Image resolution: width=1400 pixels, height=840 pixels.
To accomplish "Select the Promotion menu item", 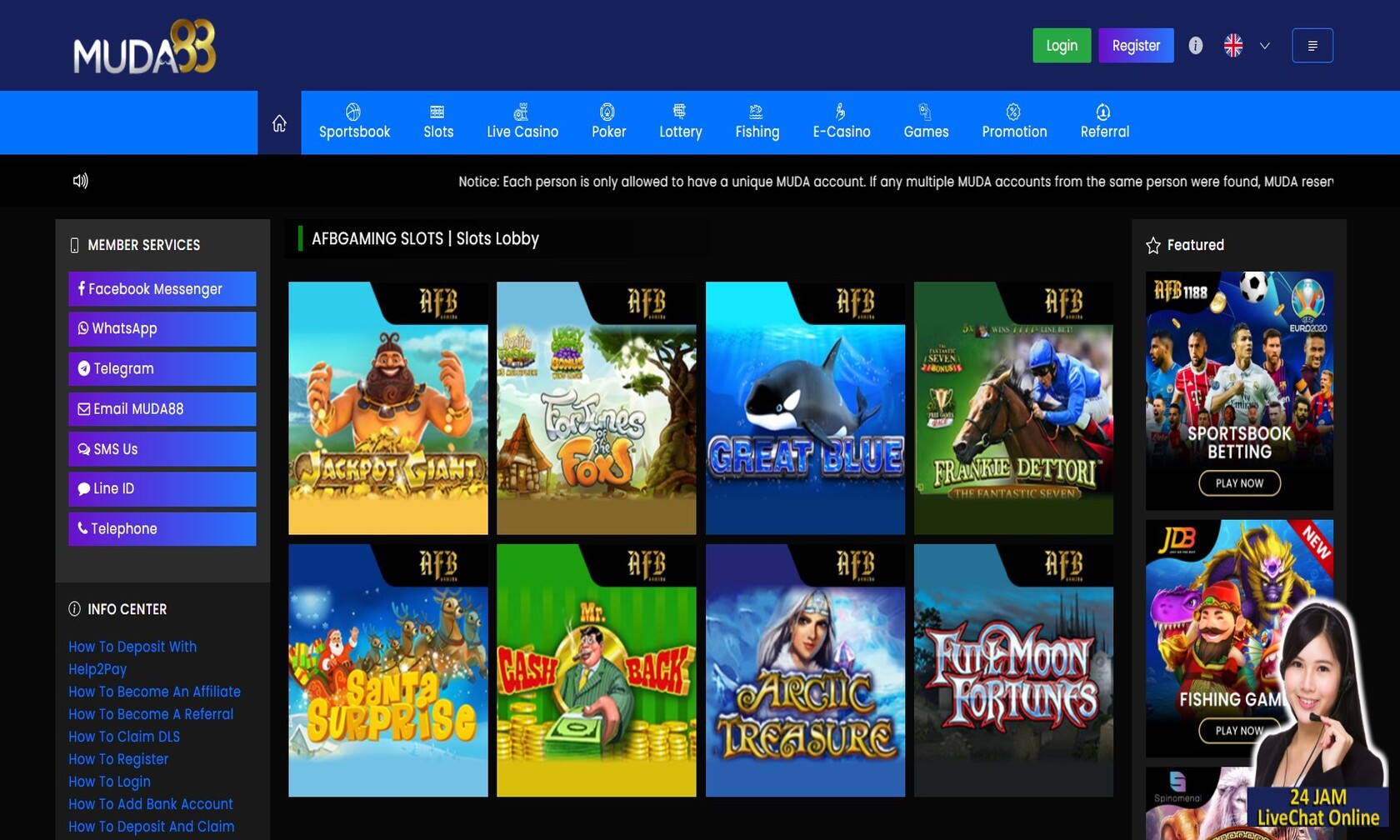I will point(1014,122).
